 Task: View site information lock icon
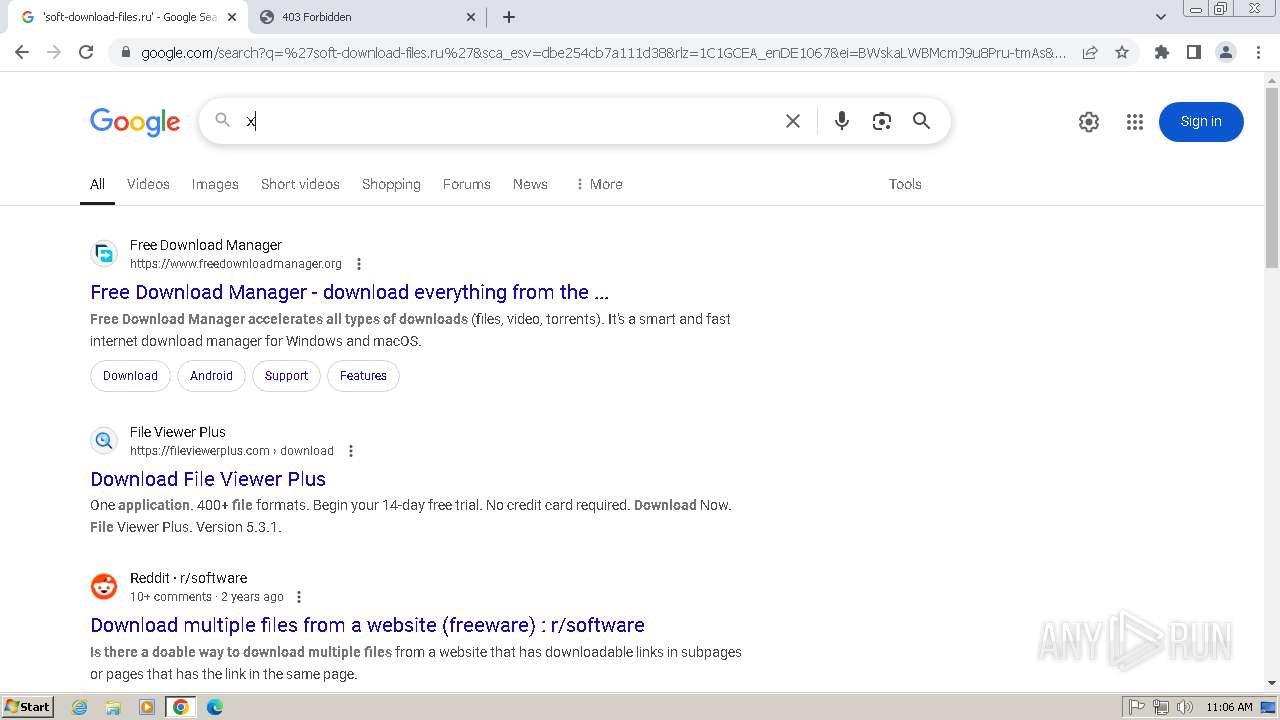pos(125,52)
